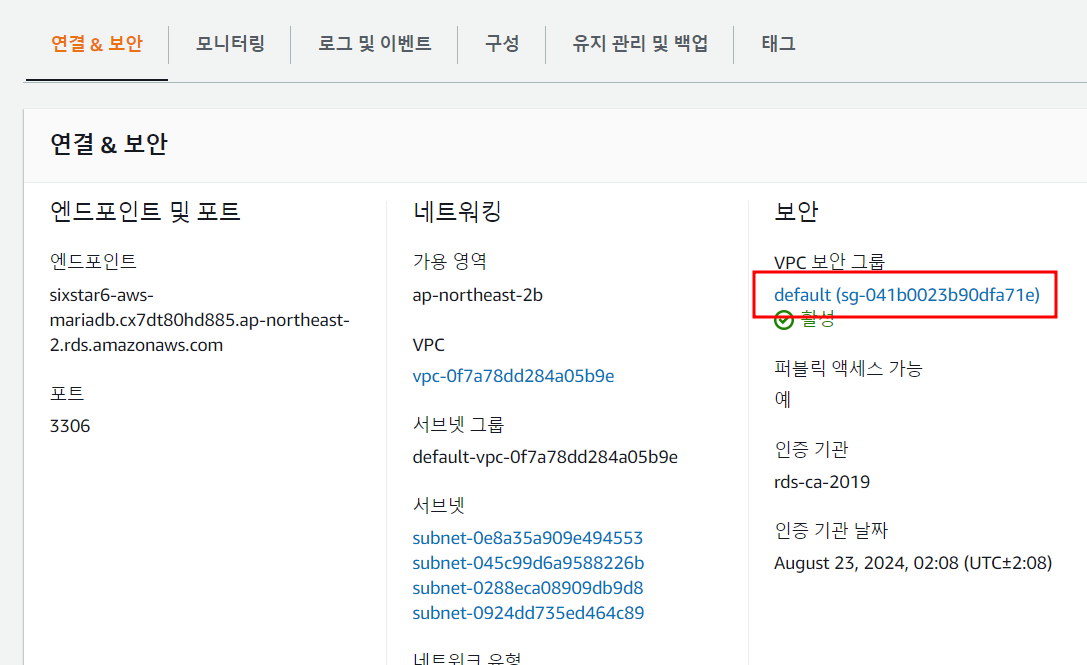Image resolution: width=1087 pixels, height=665 pixels.
Task: Go to 유지 관리 및 백업 tab
Action: 640,44
